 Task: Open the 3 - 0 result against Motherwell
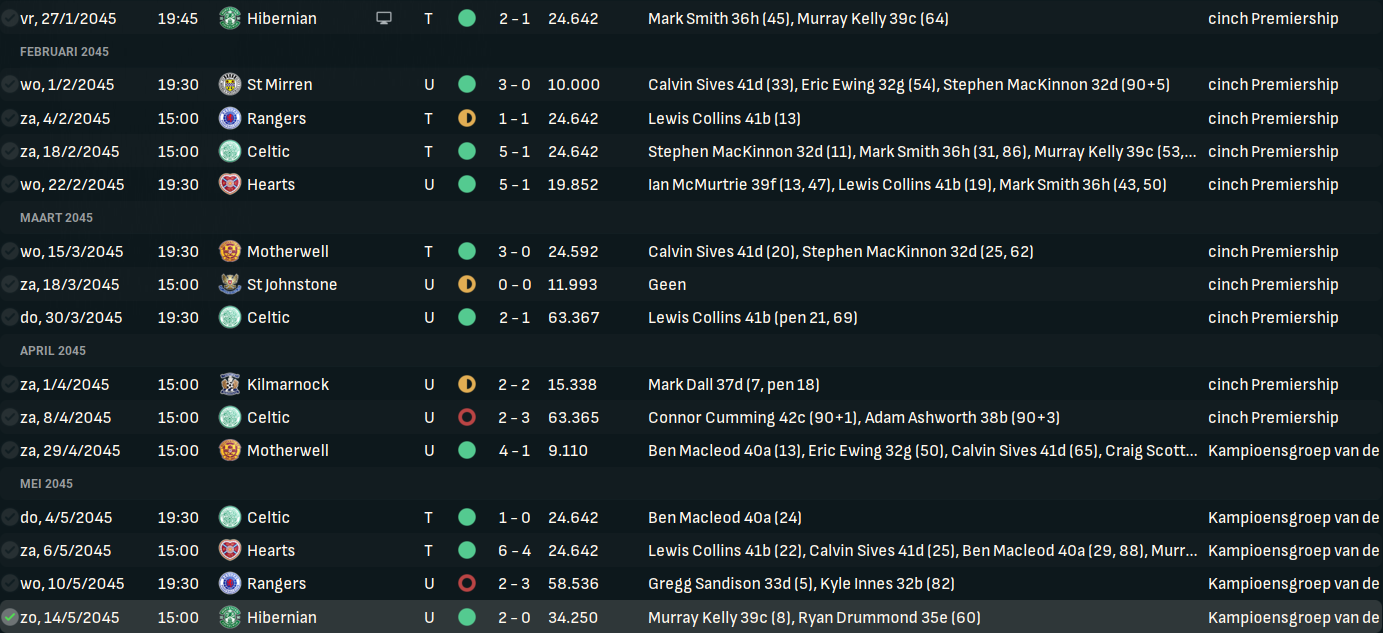515,251
